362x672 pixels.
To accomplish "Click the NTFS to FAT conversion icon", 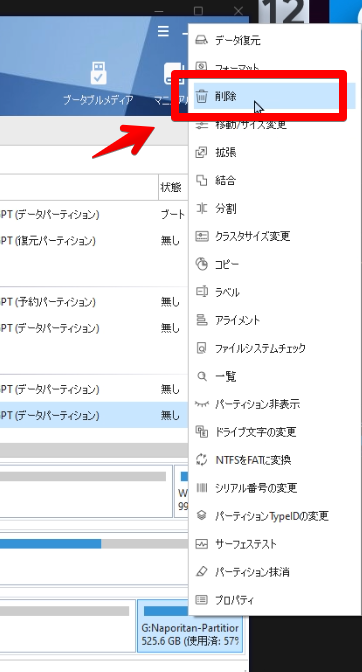I will [201, 460].
